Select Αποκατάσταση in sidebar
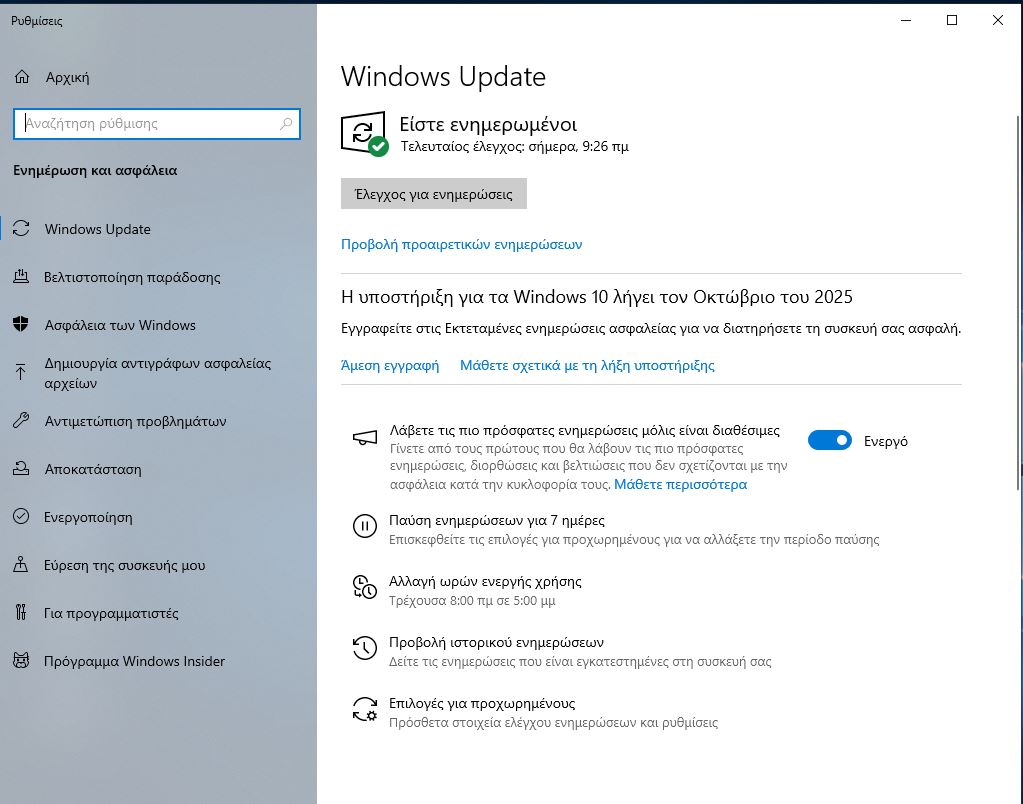Viewport: 1023px width, 804px height. pyautogui.click(x=159, y=469)
